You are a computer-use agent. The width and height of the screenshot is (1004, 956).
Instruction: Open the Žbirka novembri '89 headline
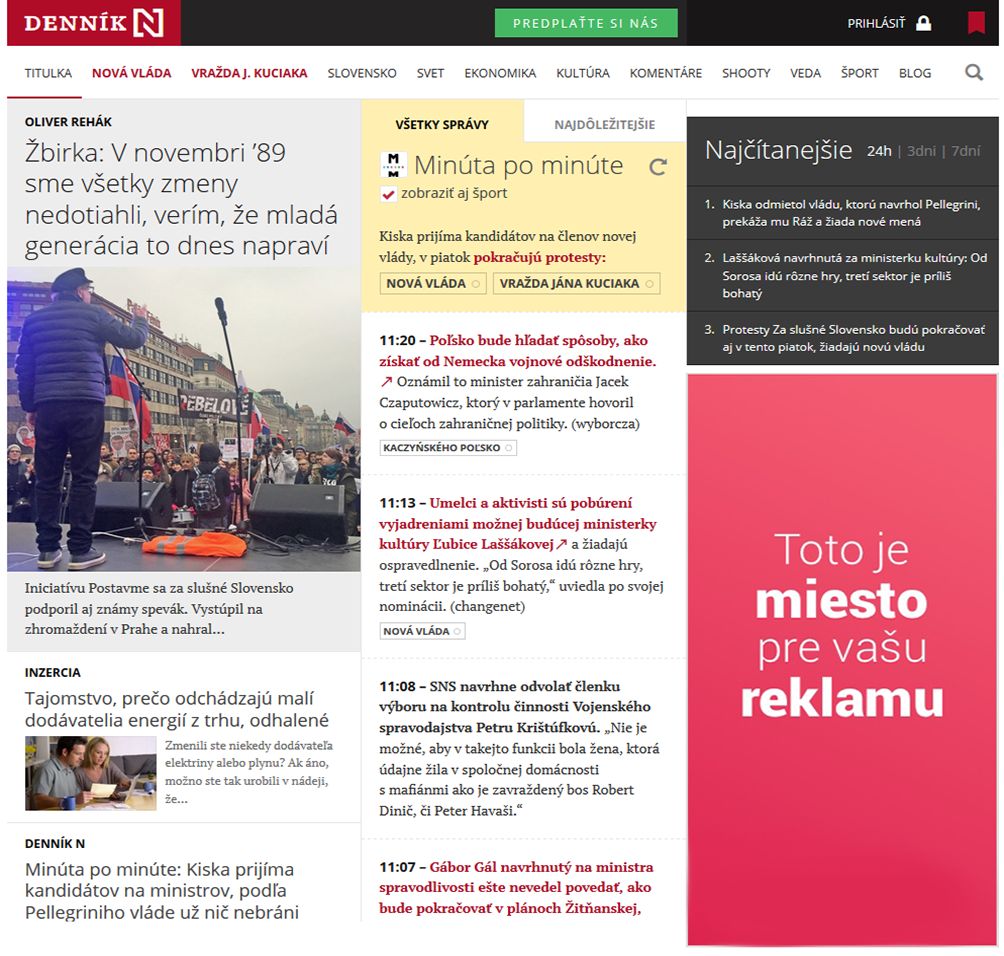point(181,198)
